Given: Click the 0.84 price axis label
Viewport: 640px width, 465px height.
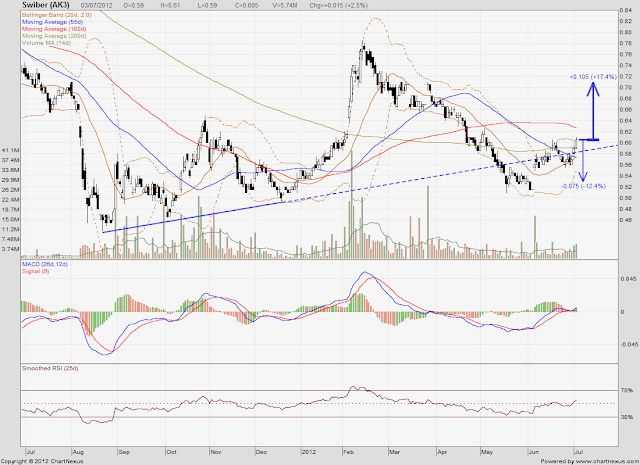Looking at the screenshot, I should point(626,10).
